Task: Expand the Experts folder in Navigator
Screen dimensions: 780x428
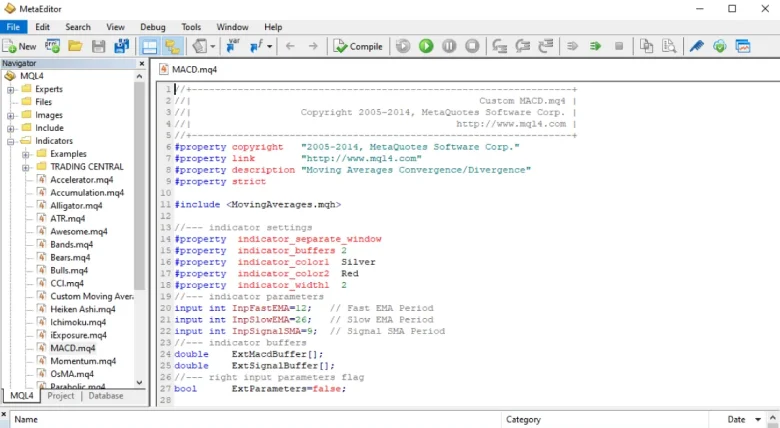Action: point(11,89)
